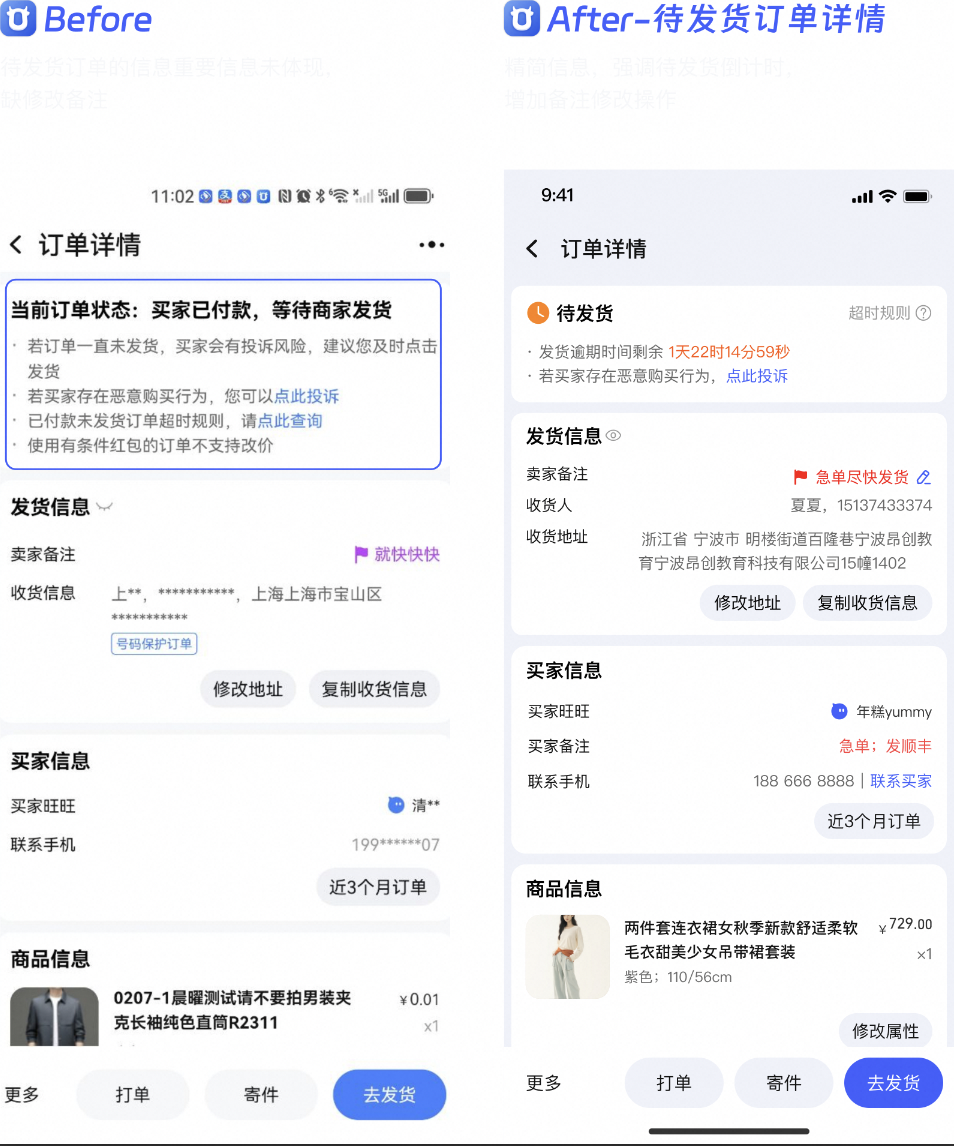The width and height of the screenshot is (954, 1146).
Task: Click price ¥729.00
Action: click(905, 925)
